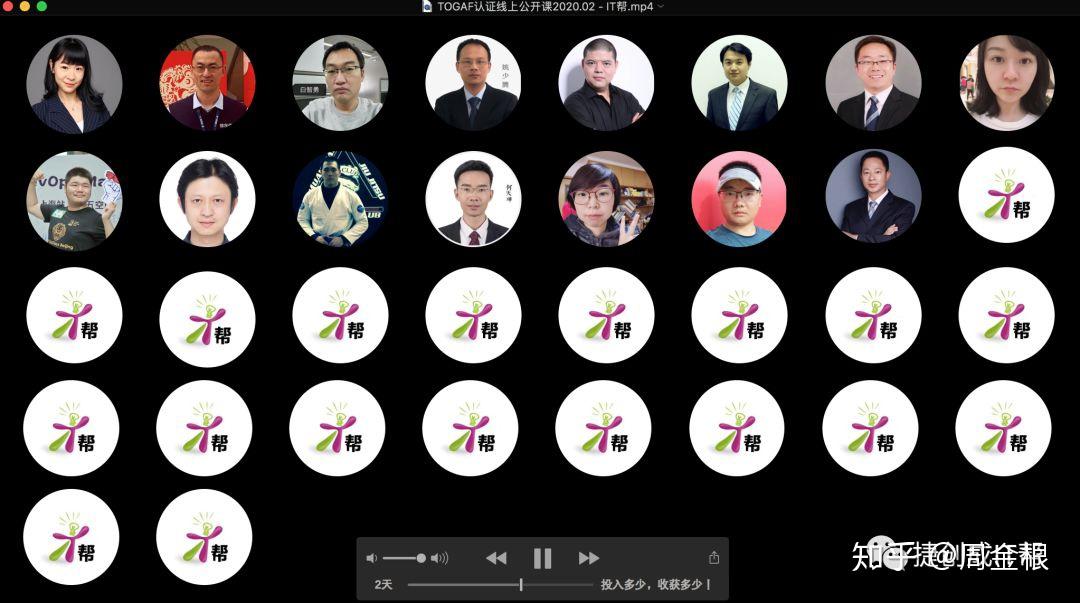Screen dimensions: 1080x603
Task: Select avatar of woman in pinstripe suit
Action: 74,83
